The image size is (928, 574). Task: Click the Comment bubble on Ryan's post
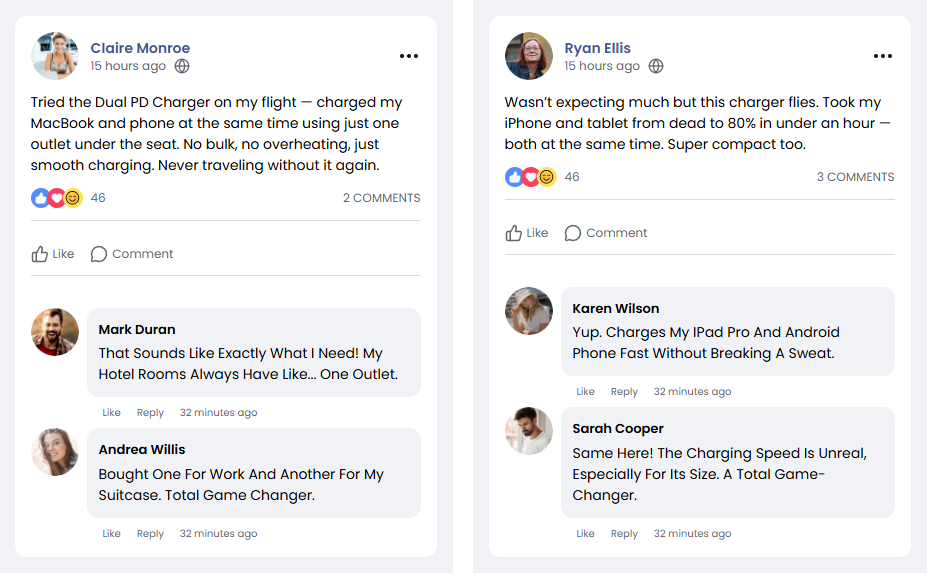pos(606,233)
